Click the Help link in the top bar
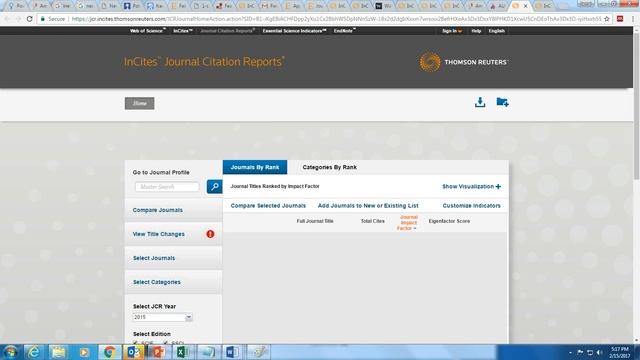This screenshot has height=360, width=640. (x=476, y=31)
